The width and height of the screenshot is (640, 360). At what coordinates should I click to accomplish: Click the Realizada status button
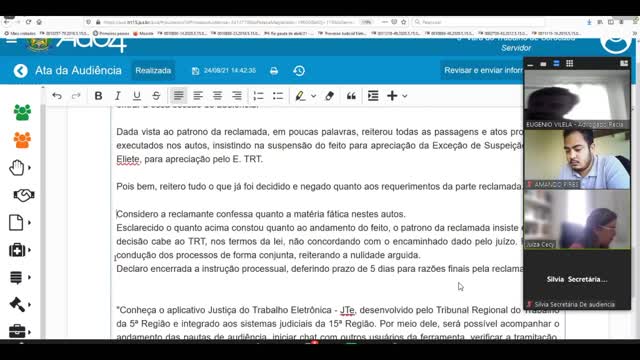click(x=153, y=71)
